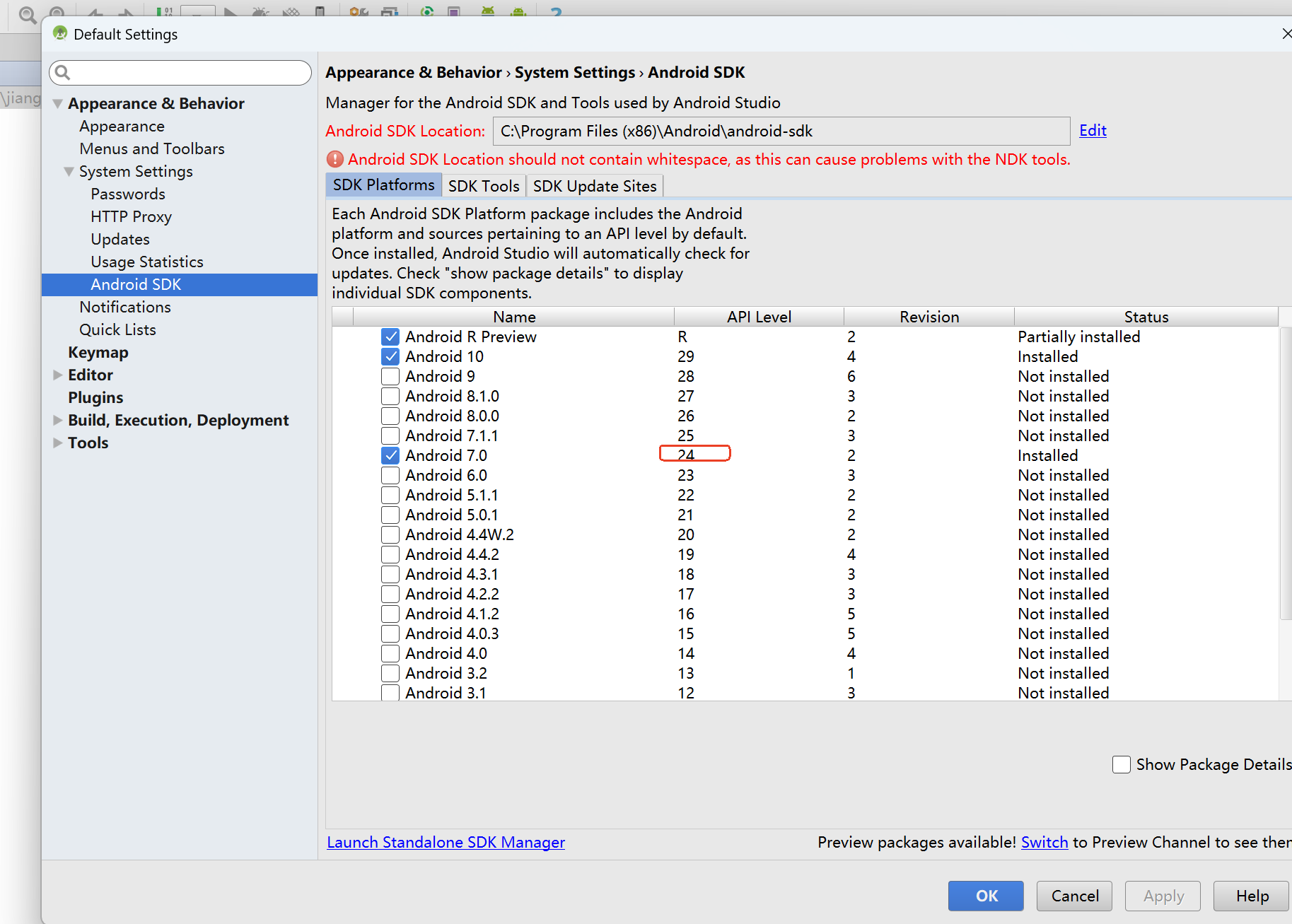Select Menus and Toolbars in the tree
Viewport: 1292px width, 924px height.
tap(152, 149)
